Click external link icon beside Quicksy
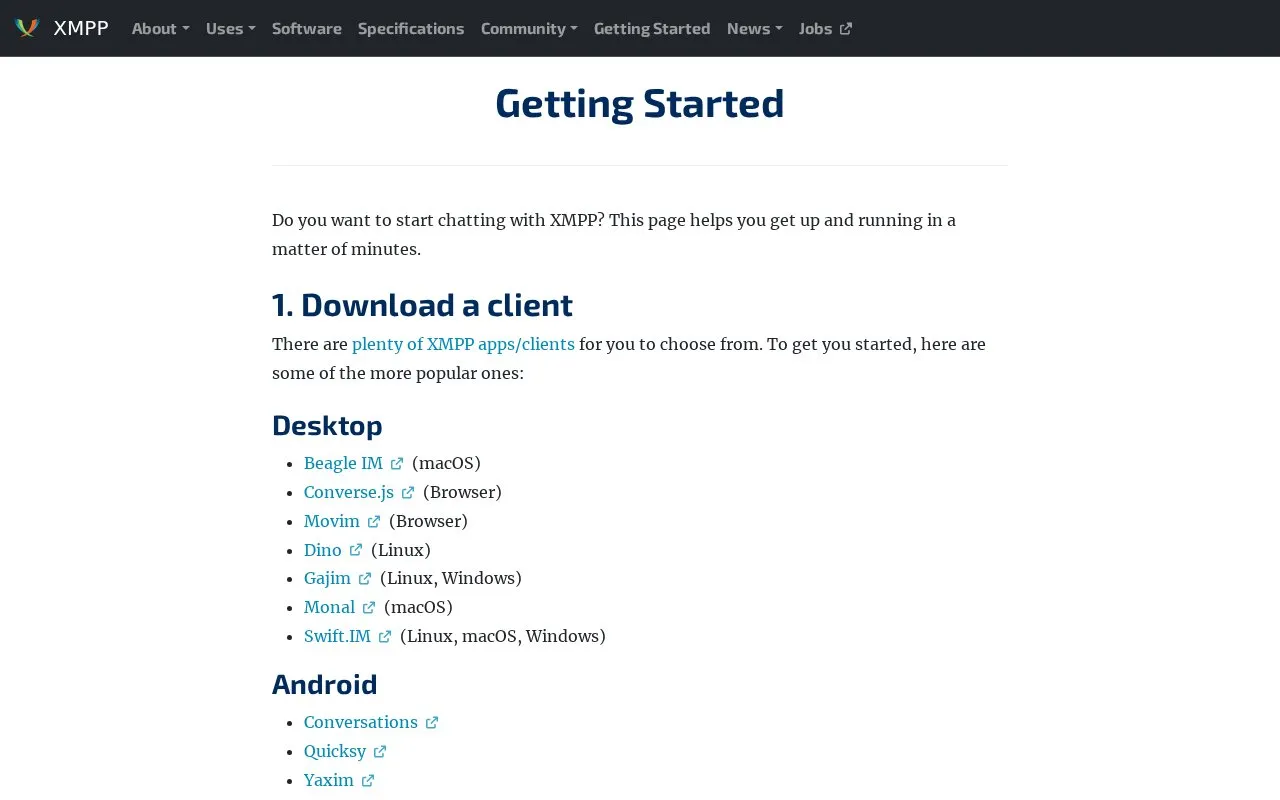The width and height of the screenshot is (1280, 800). pos(380,752)
